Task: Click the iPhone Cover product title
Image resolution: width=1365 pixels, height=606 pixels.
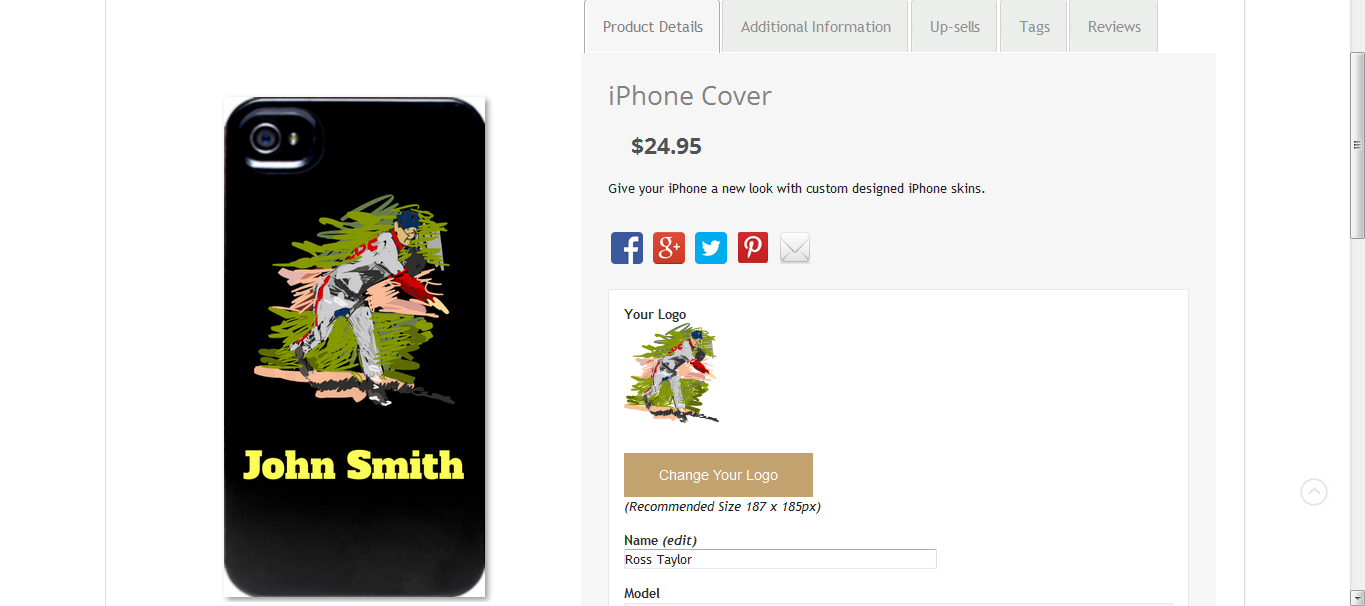Action: pyautogui.click(x=690, y=96)
